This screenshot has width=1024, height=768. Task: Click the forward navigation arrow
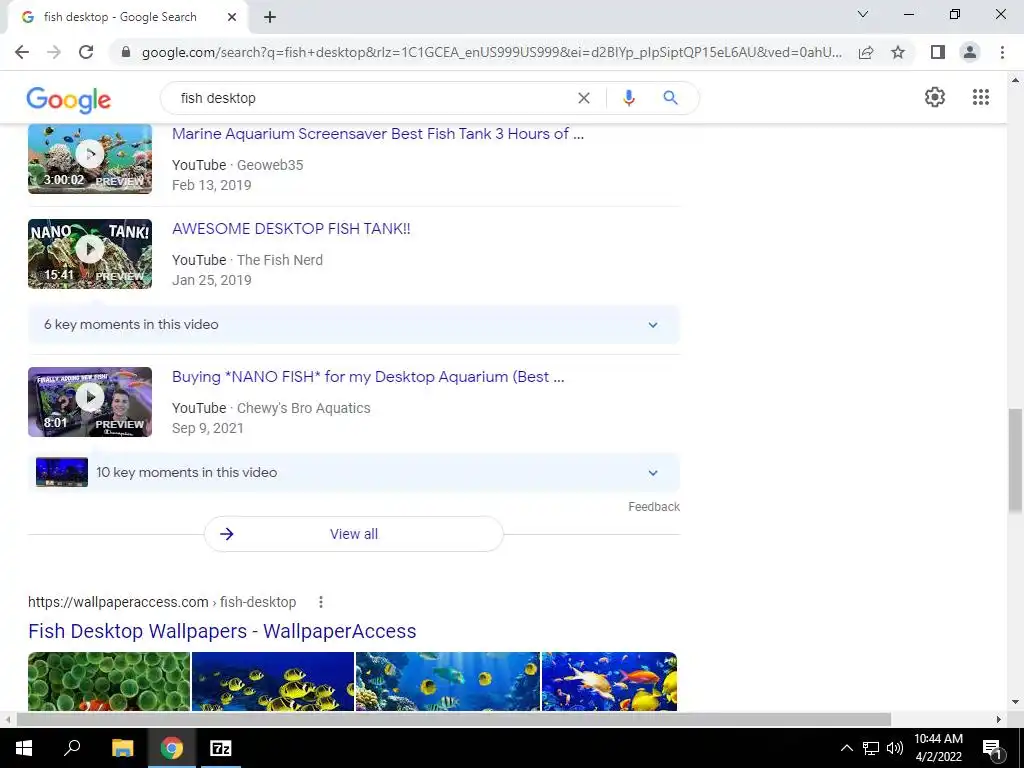pos(54,52)
